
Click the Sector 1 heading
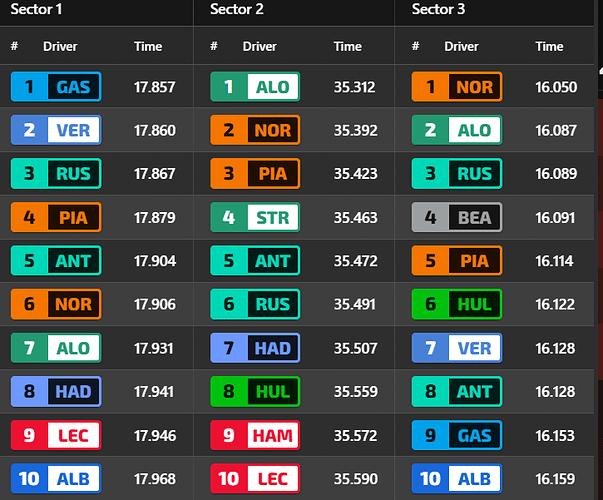[x=37, y=10]
